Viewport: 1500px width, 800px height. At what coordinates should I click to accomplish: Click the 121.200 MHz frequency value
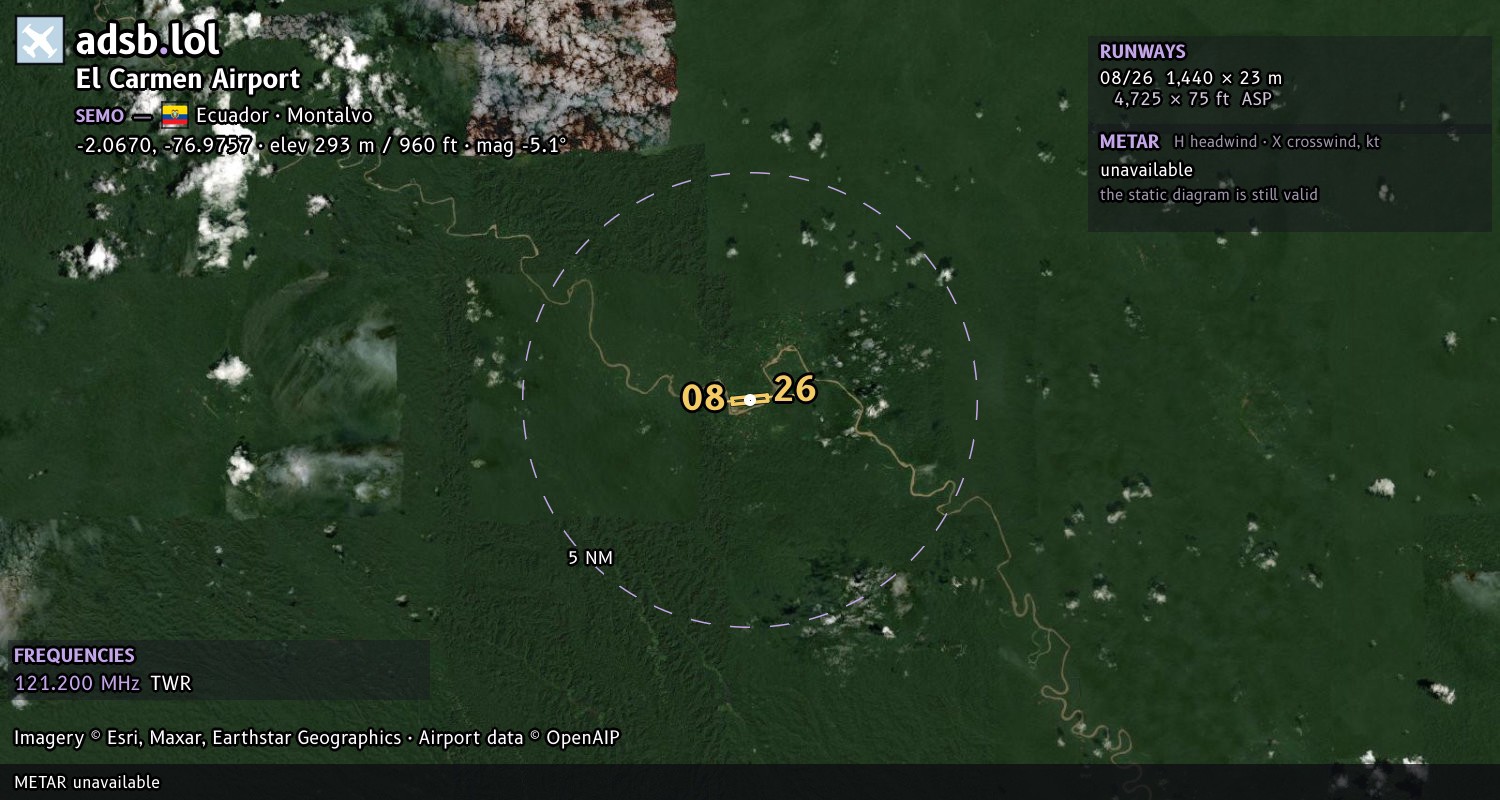[x=77, y=684]
